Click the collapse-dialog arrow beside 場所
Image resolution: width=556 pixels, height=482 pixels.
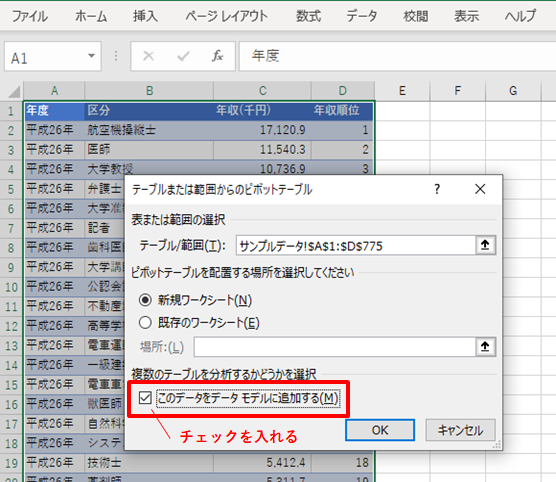coord(485,347)
